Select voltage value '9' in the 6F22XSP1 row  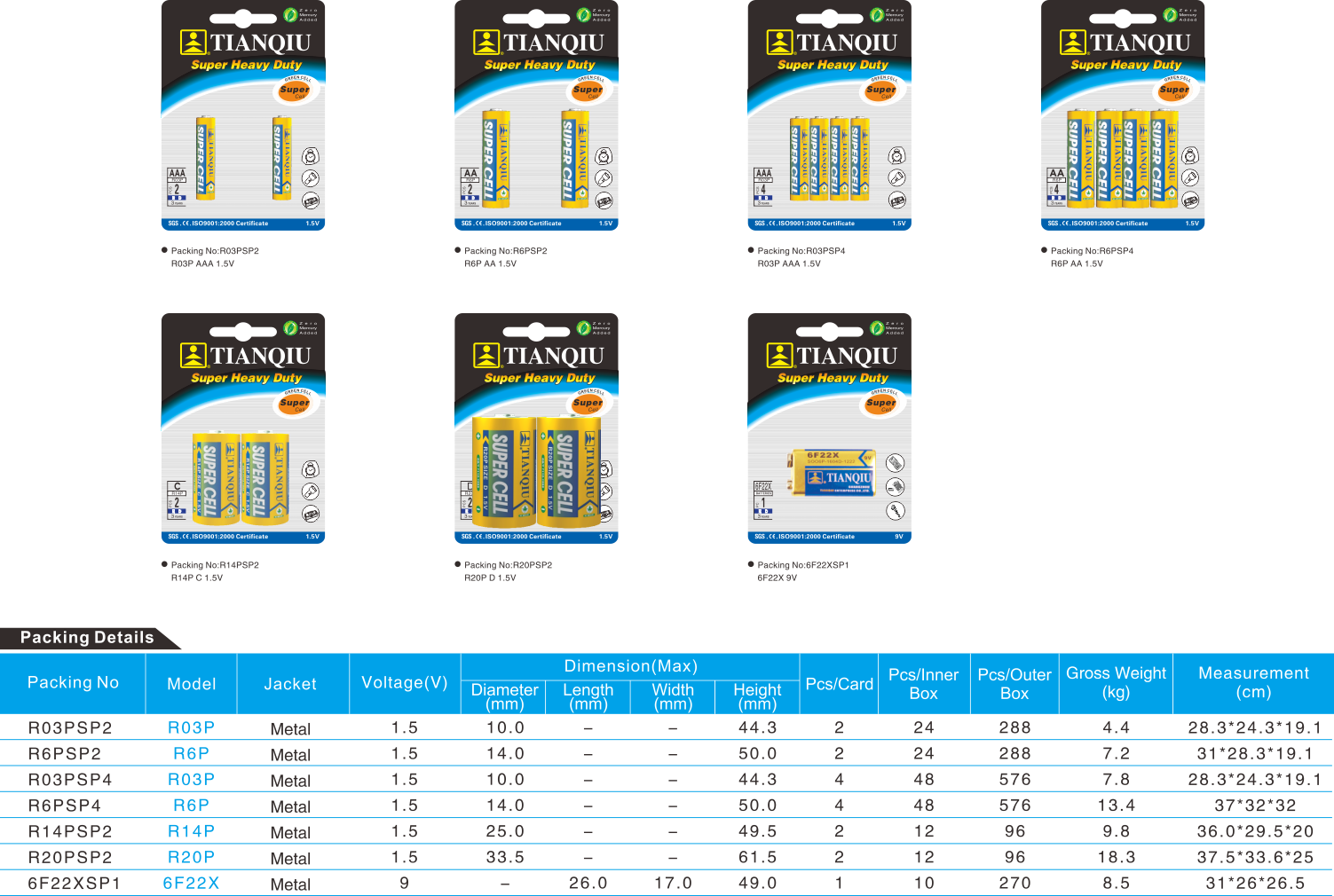[x=405, y=883]
